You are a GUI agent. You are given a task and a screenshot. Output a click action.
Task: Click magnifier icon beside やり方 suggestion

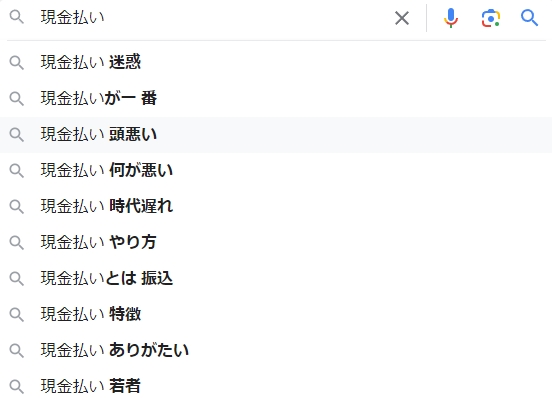[17, 243]
